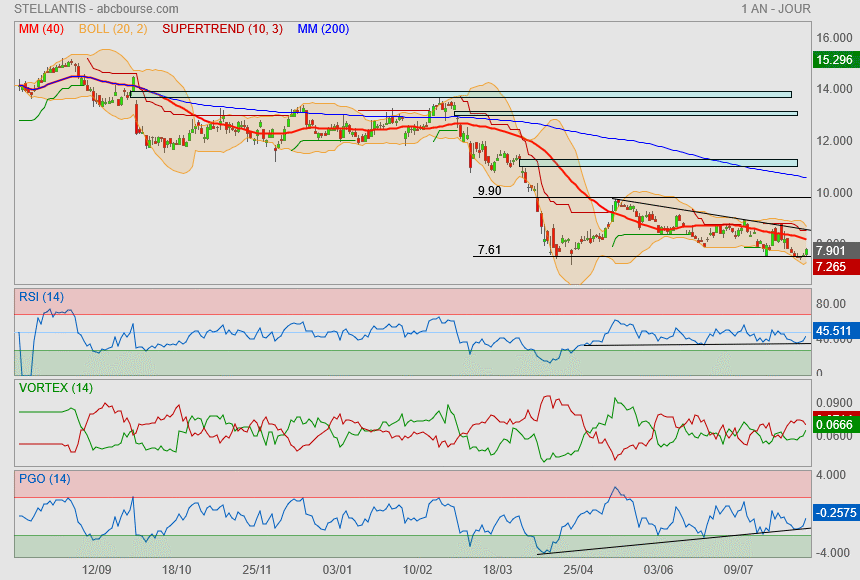This screenshot has height=580, width=860.
Task: Click the 10.000 price axis label
Action: click(834, 193)
